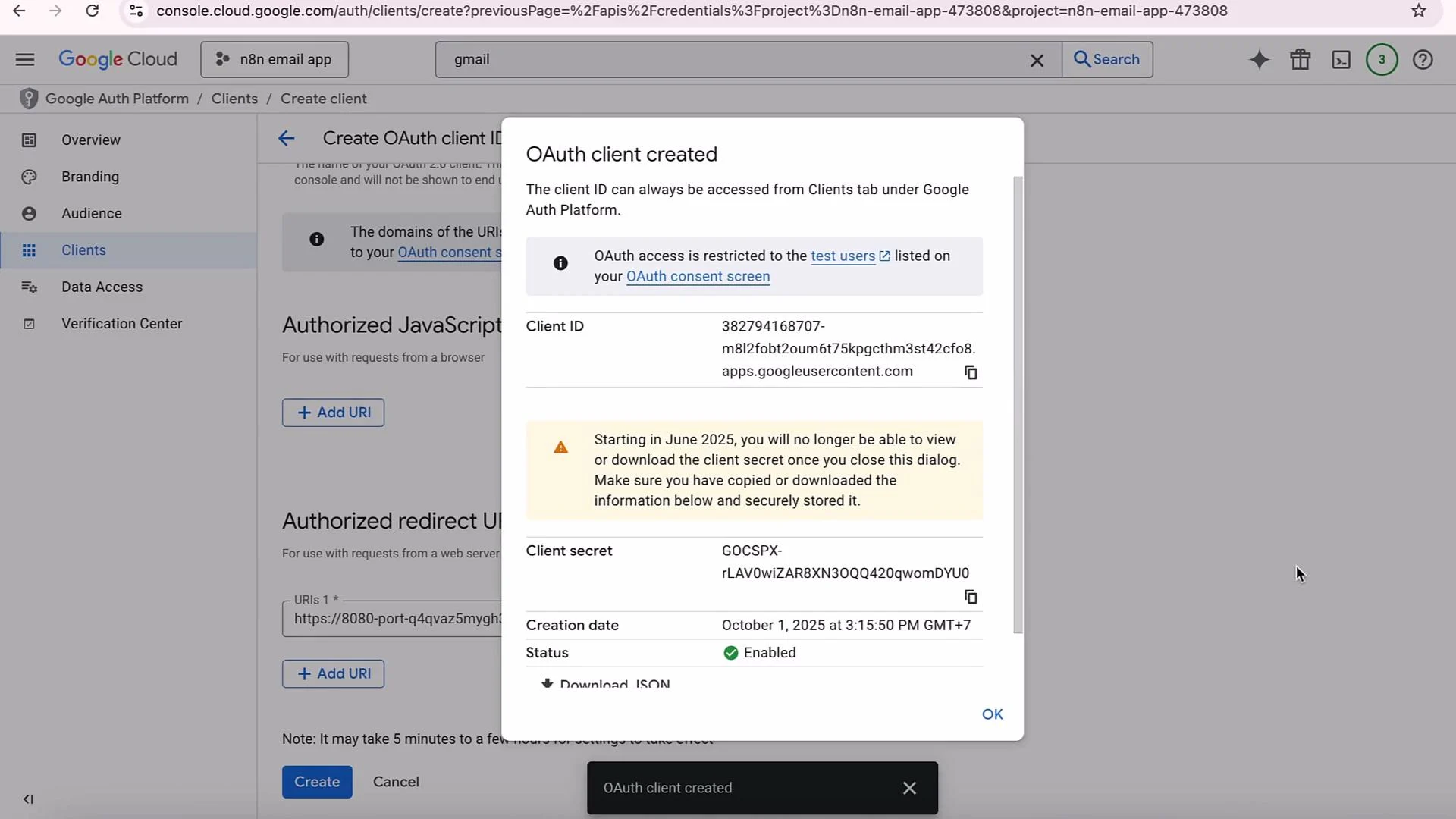Copy the Client secret with copy icon
Screen dimensions: 1456x819
[x=971, y=597]
